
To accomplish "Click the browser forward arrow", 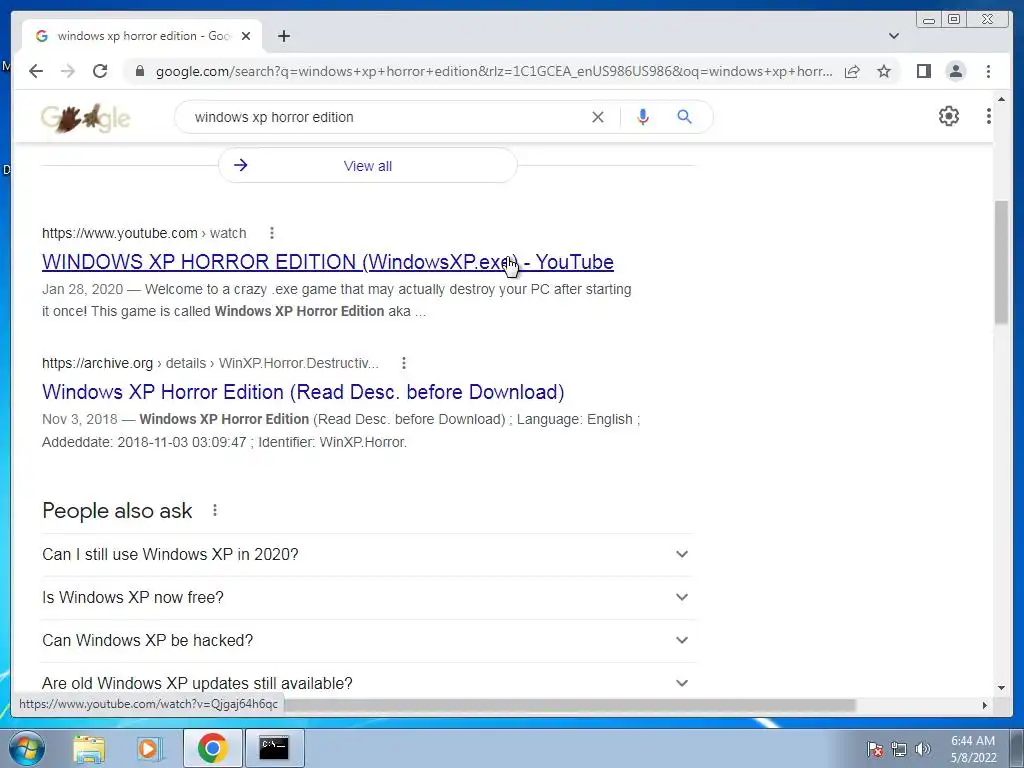I will [x=68, y=71].
